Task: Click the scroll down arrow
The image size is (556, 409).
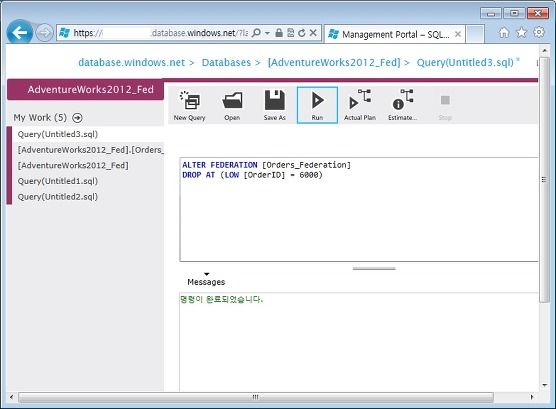Action: [544, 385]
